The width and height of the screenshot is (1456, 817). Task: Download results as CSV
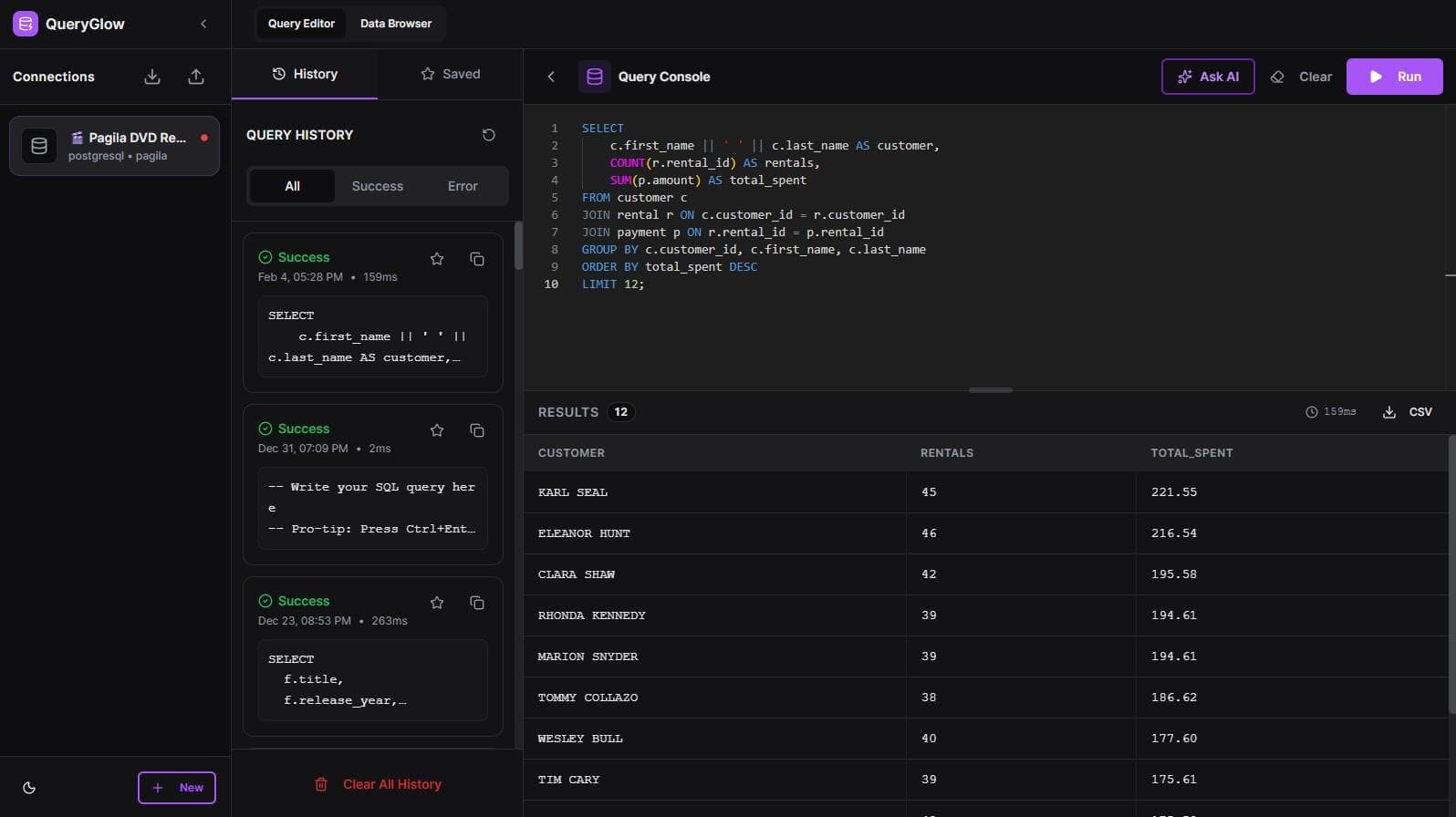1408,412
